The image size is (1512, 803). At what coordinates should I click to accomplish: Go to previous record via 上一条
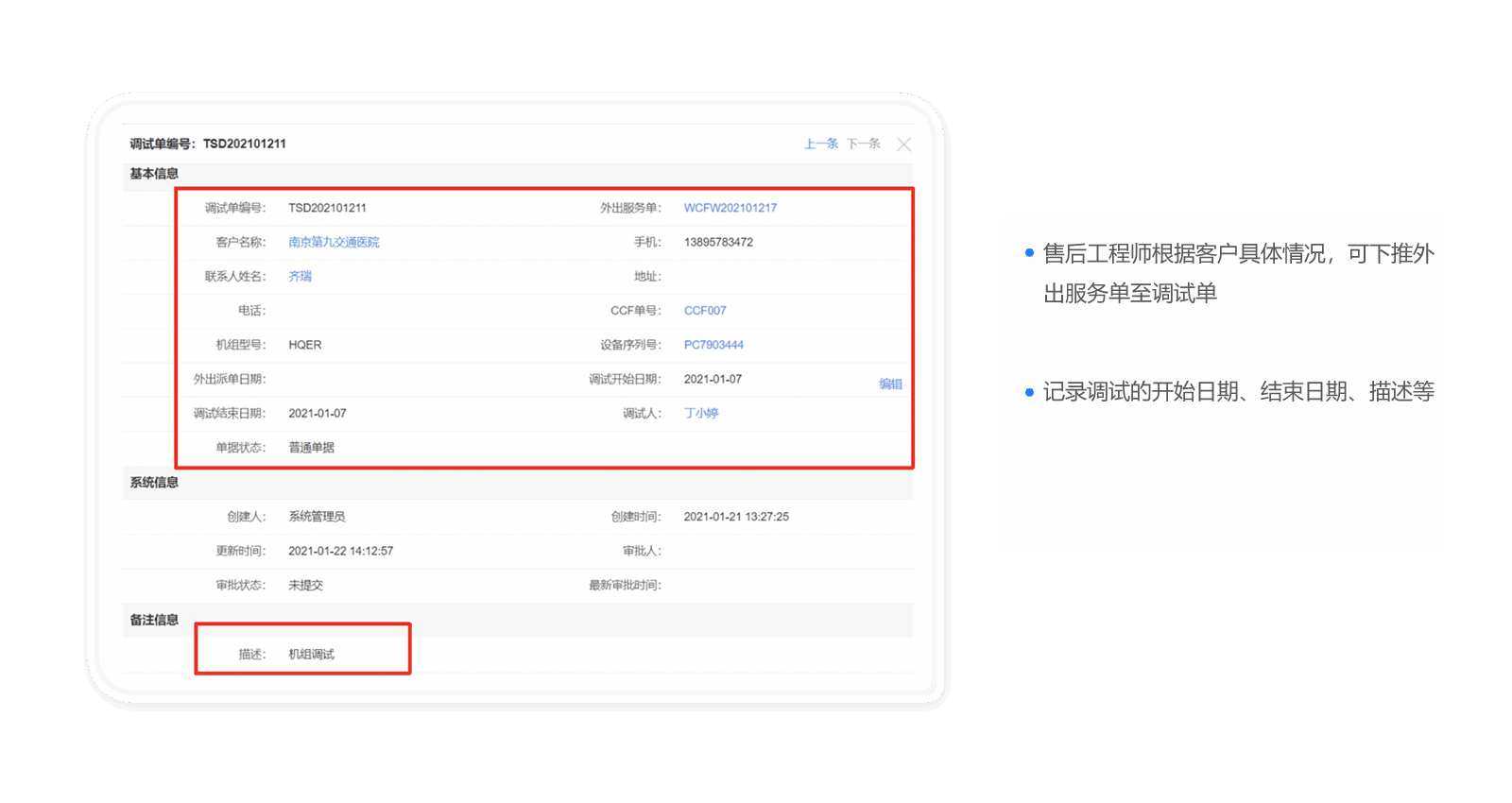(x=820, y=144)
